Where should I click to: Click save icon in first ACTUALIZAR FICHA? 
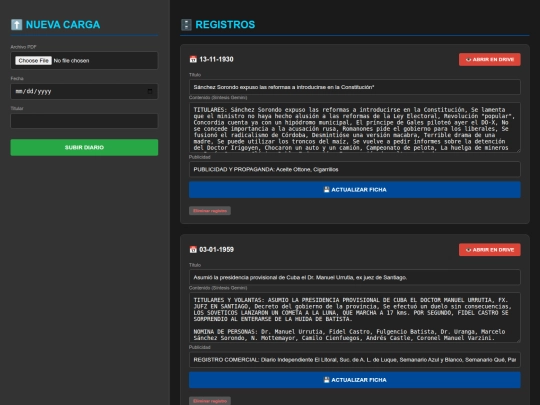tap(326, 189)
